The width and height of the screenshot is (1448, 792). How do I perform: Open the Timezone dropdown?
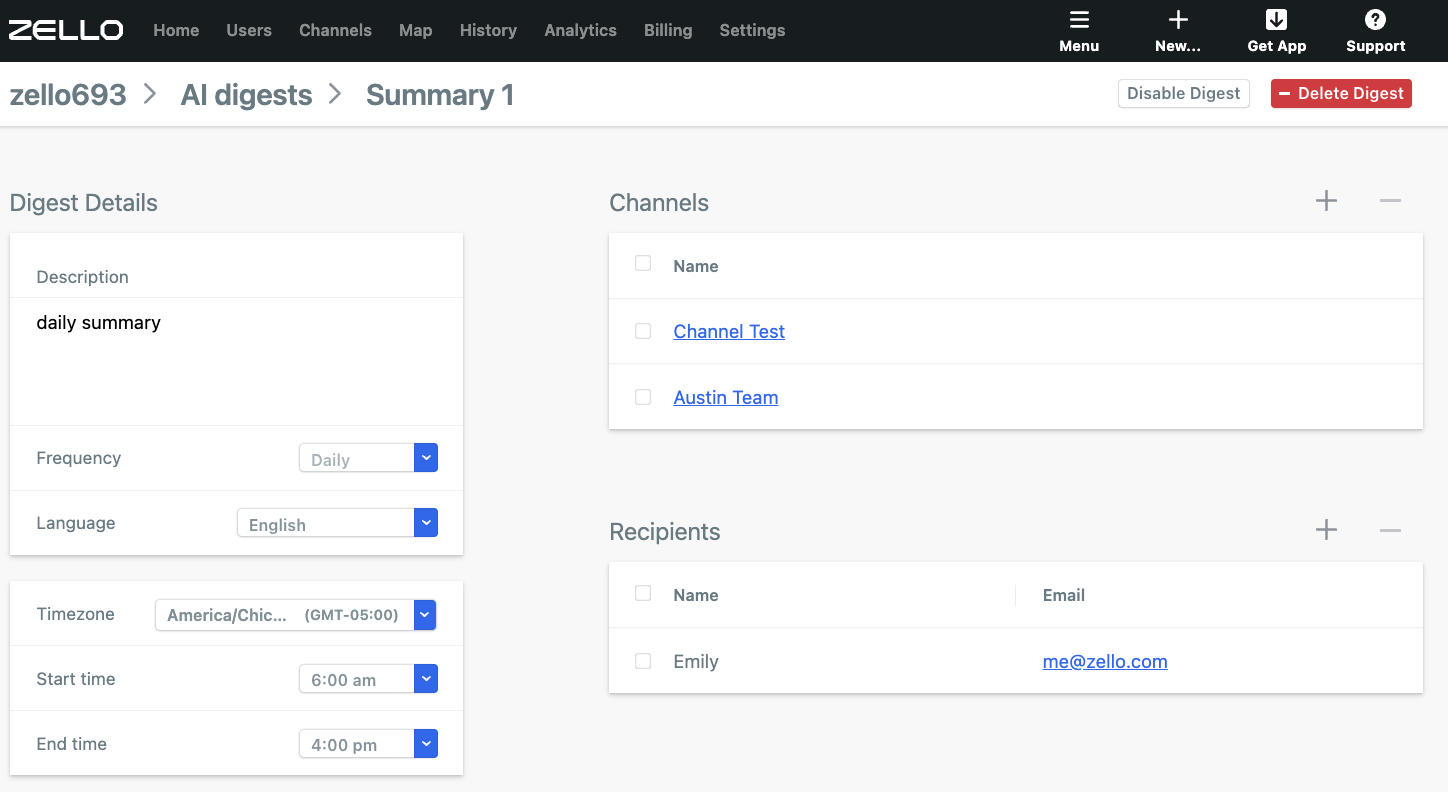coord(296,615)
